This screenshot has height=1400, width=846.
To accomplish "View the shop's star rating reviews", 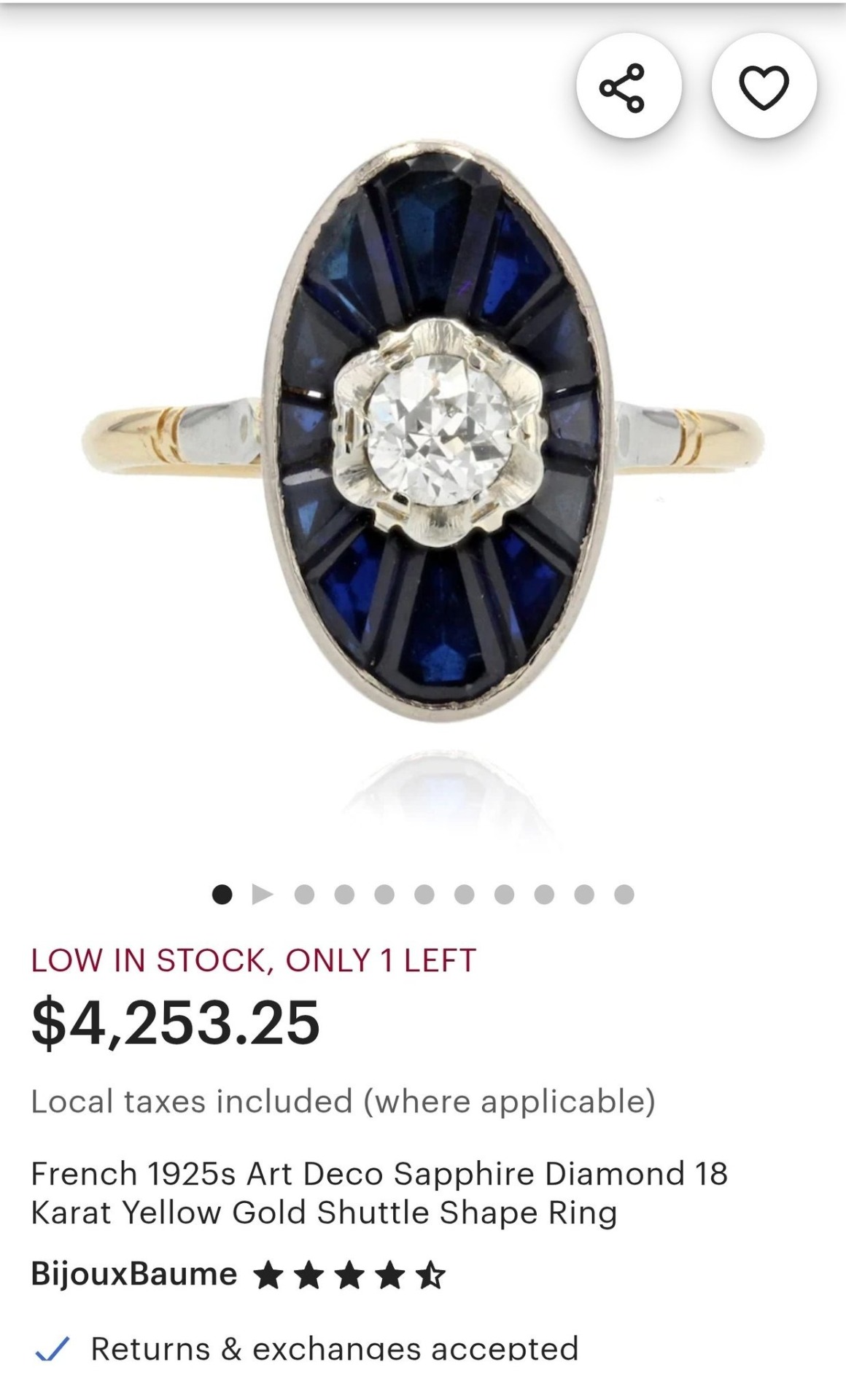I will click(350, 1275).
